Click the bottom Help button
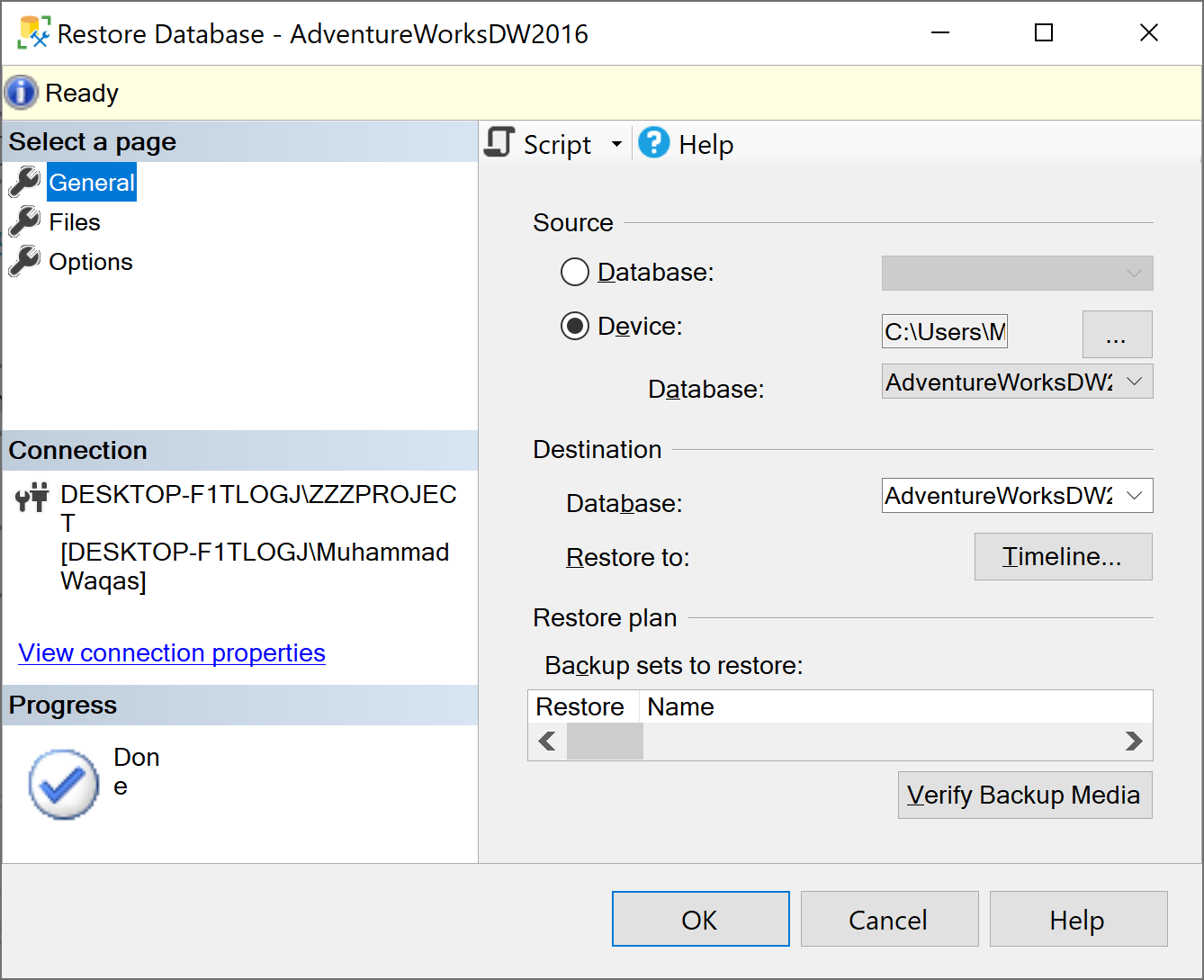The height and width of the screenshot is (980, 1204). point(1078,919)
